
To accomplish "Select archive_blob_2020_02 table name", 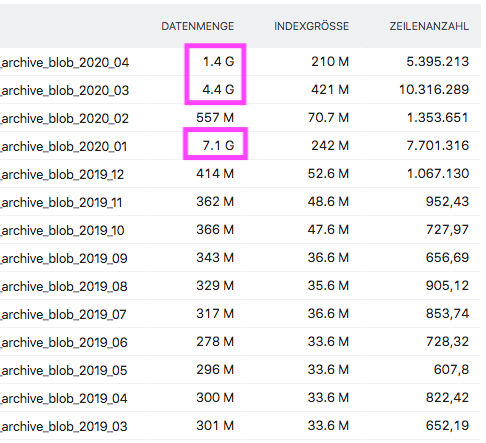I will [x=65, y=118].
